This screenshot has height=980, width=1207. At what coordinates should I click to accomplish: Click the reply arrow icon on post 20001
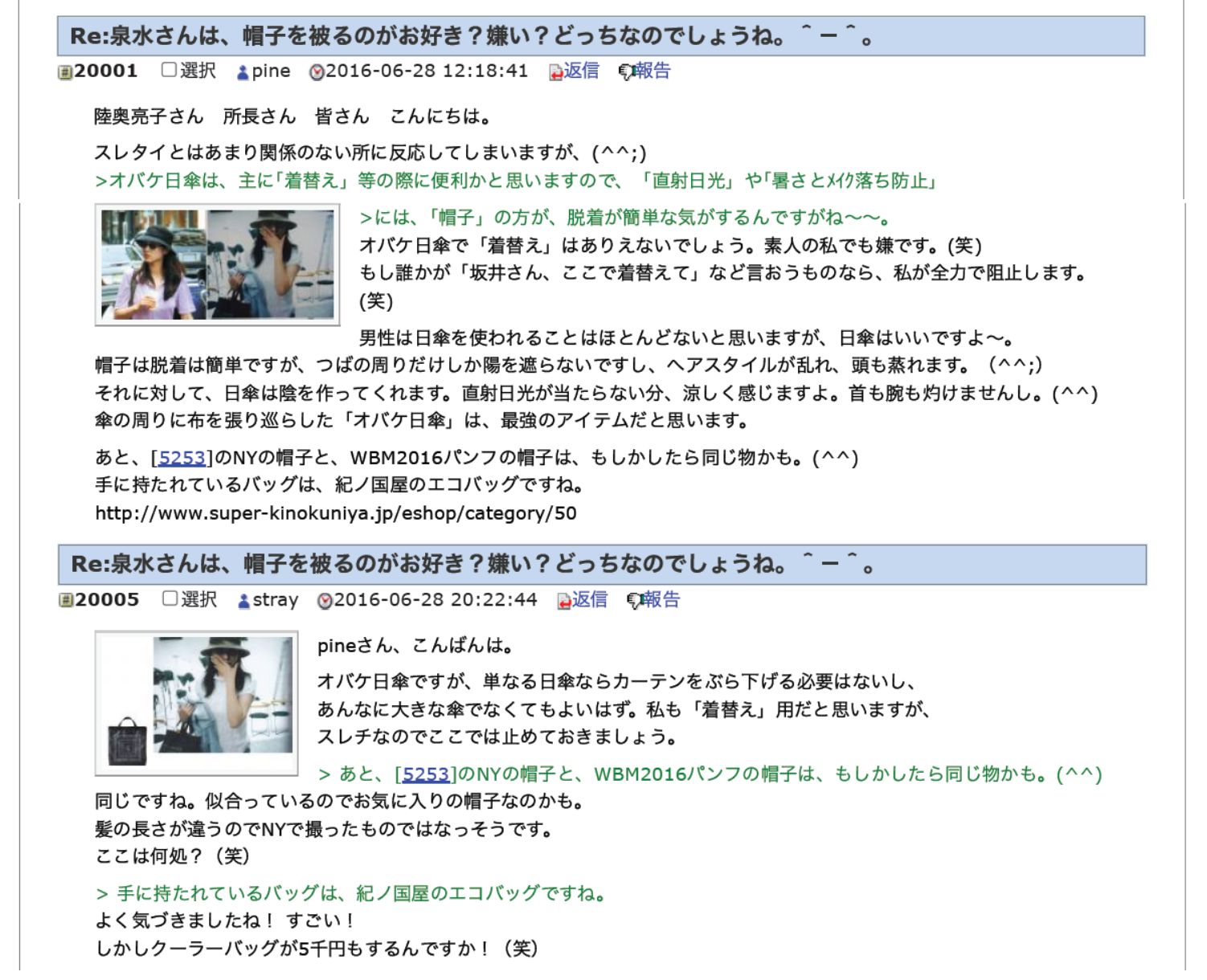[555, 73]
